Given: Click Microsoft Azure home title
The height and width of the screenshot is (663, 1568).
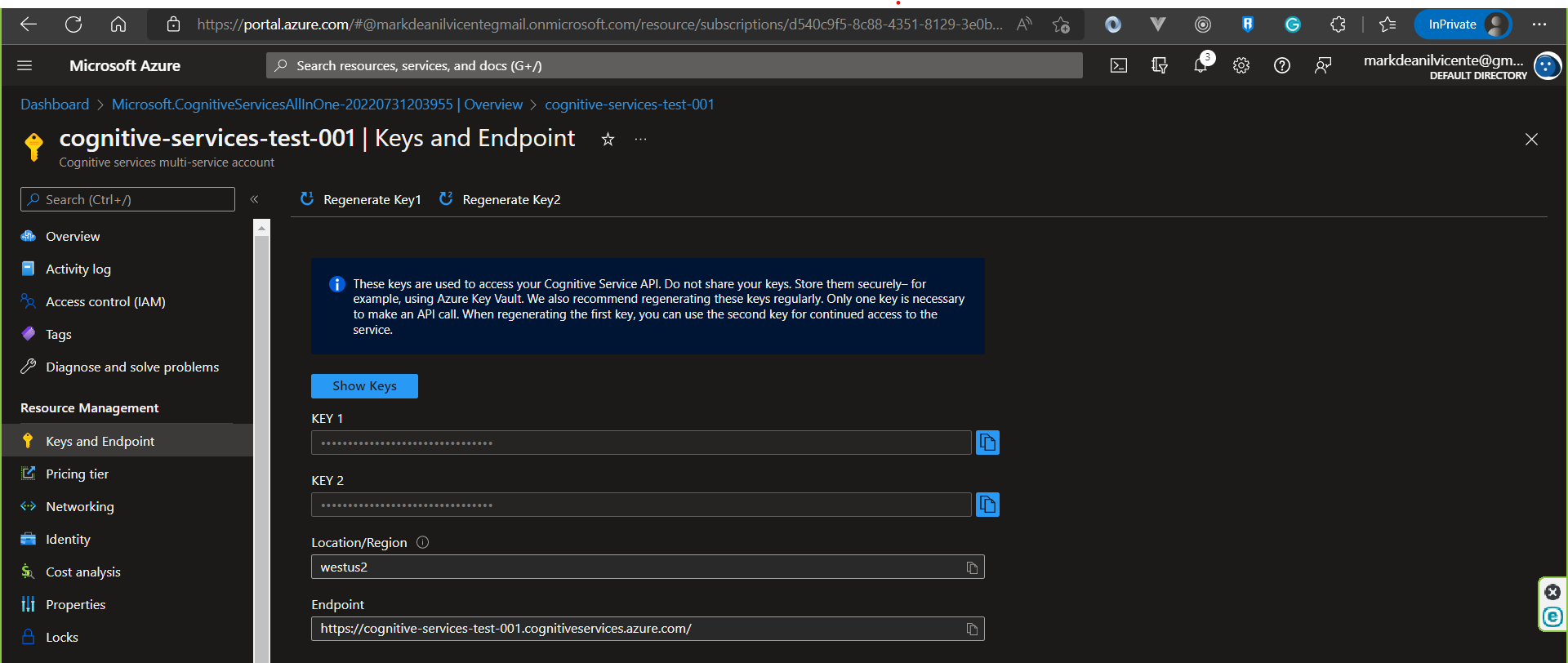Looking at the screenshot, I should [125, 65].
